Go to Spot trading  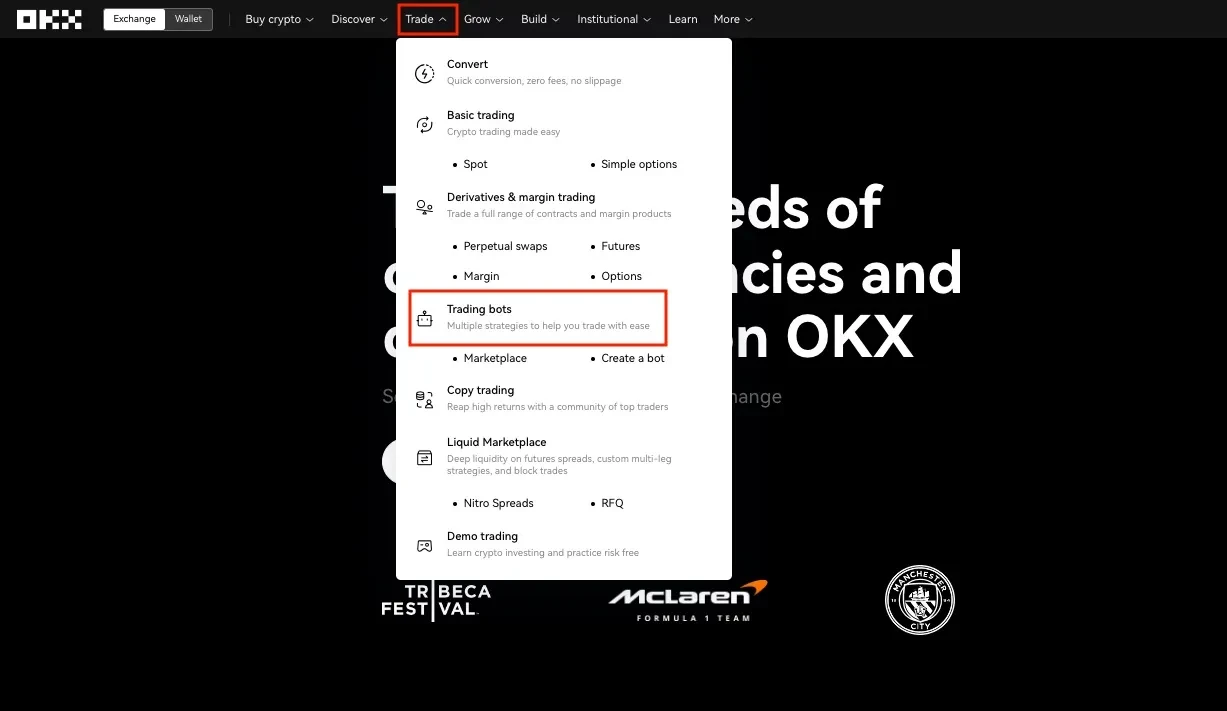(474, 164)
